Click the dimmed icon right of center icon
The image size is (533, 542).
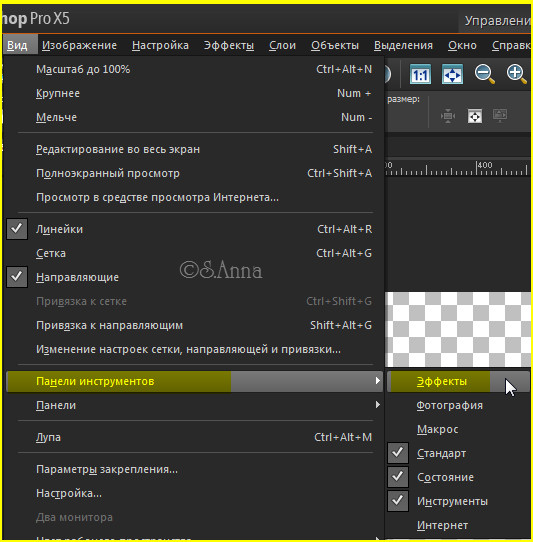(500, 115)
